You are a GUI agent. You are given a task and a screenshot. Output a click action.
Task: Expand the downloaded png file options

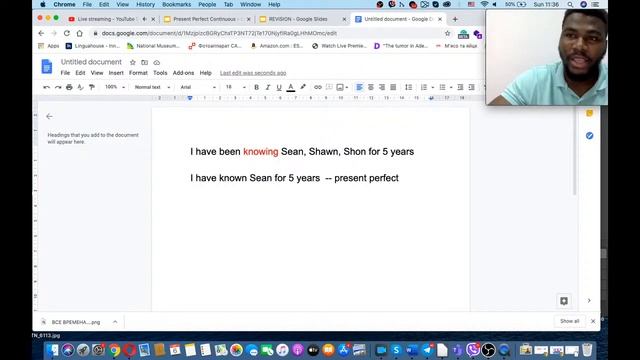click(115, 322)
